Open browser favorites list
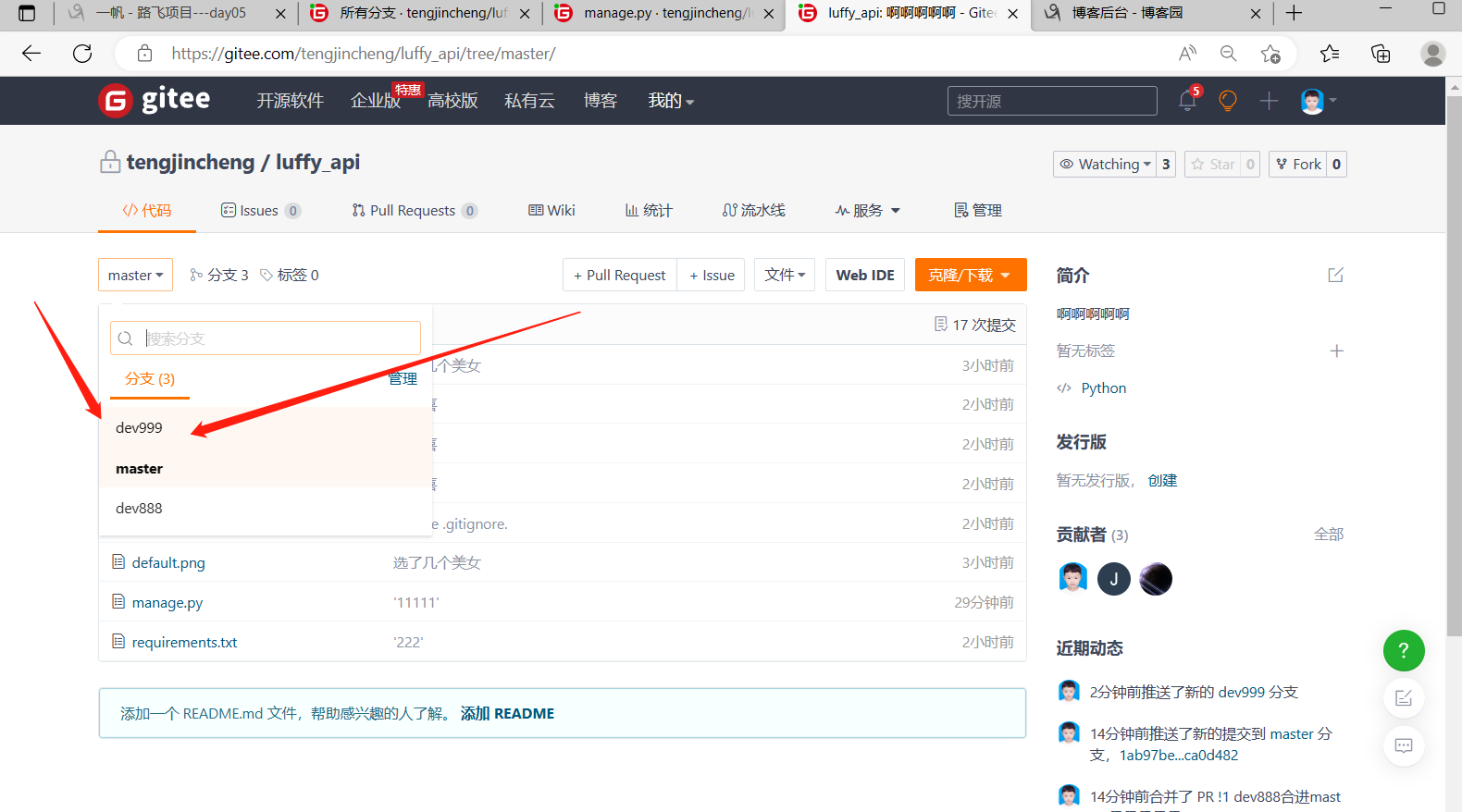Screen dimensions: 1462x812 point(1330,54)
